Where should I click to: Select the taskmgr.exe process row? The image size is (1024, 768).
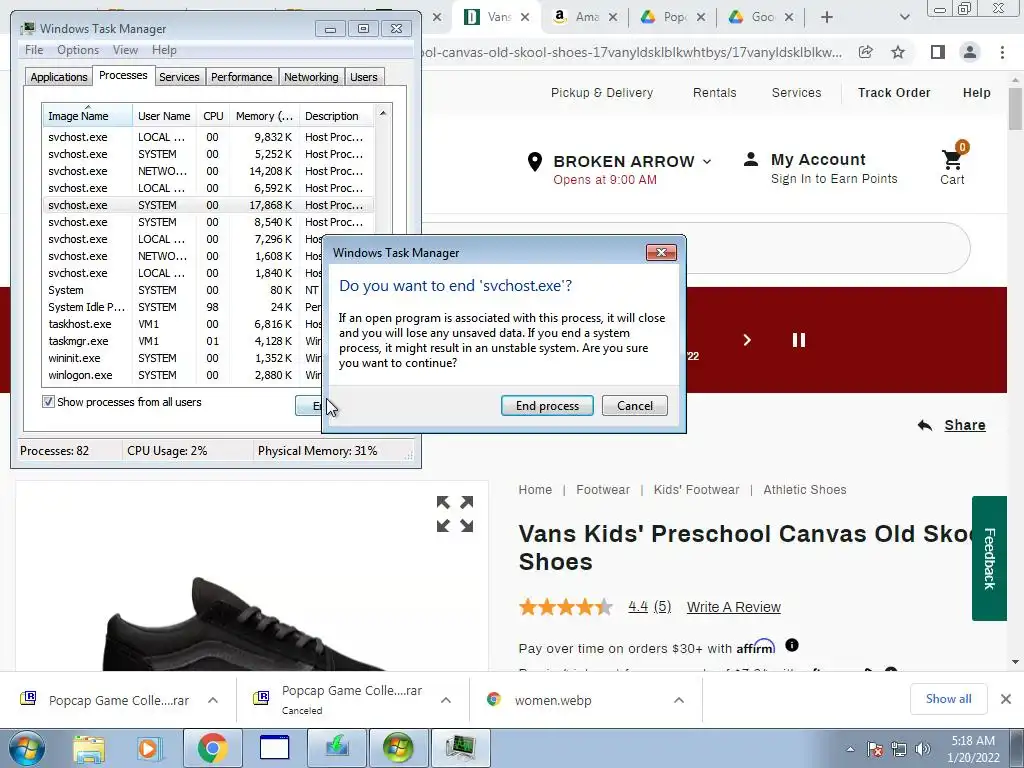click(x=183, y=341)
